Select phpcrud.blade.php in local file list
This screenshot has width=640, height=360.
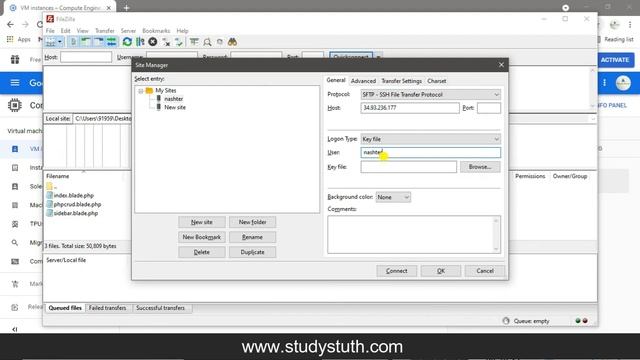click(77, 204)
